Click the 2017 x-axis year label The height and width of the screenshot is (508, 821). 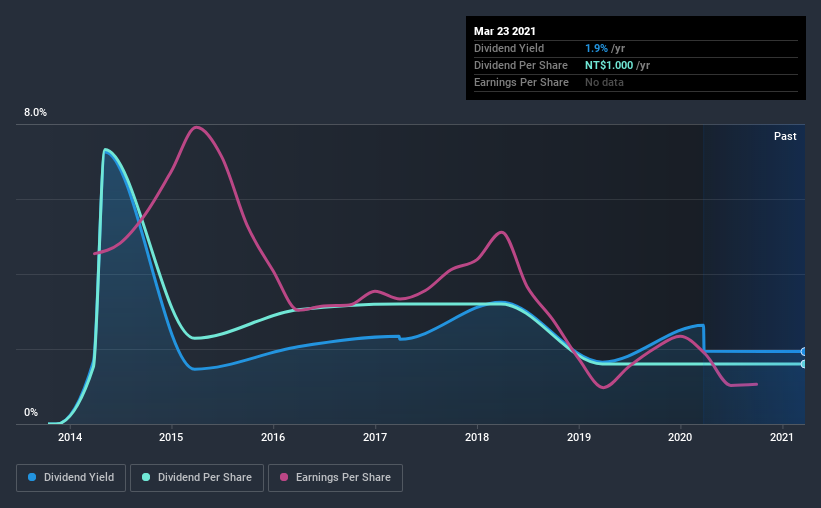pyautogui.click(x=375, y=437)
